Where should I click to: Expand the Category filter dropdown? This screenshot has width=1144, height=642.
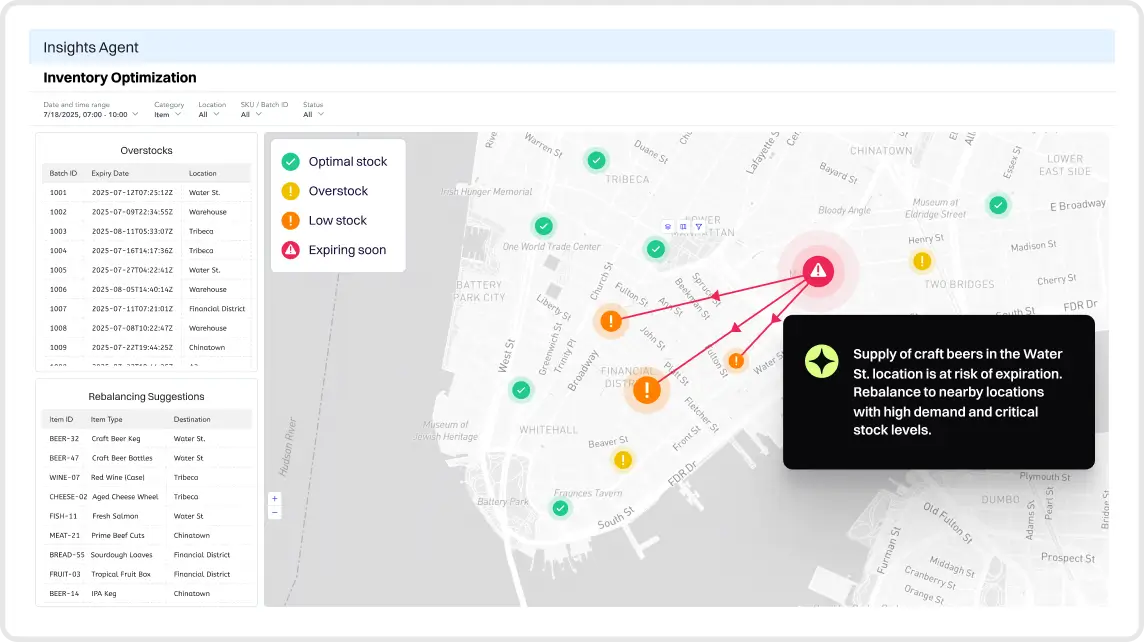(168, 114)
